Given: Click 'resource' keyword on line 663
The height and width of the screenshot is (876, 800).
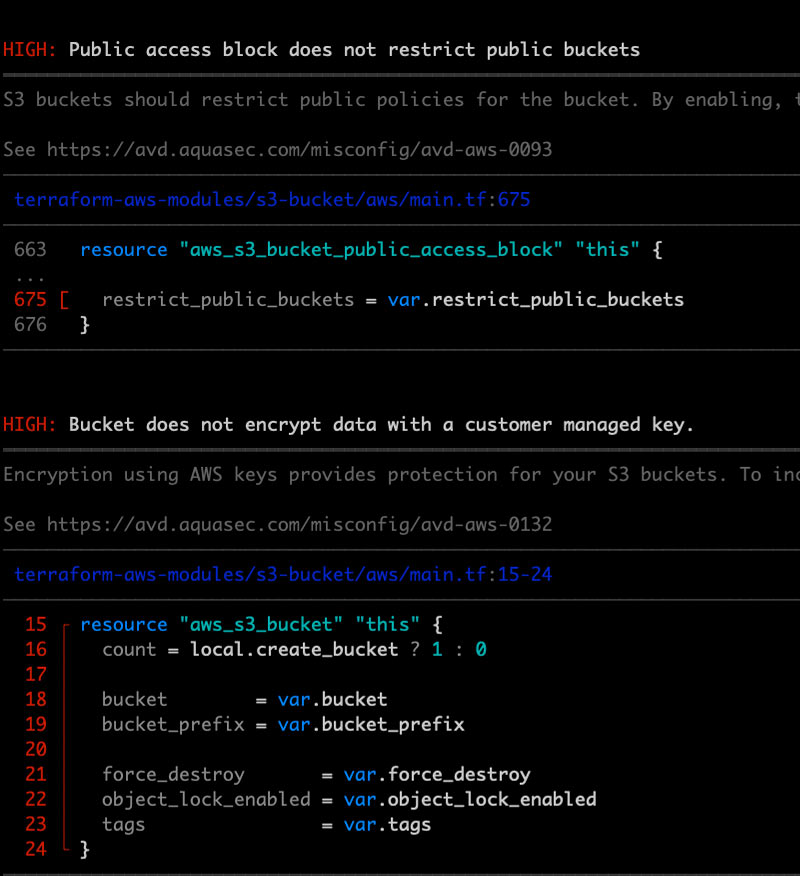Looking at the screenshot, I should click(x=124, y=250).
